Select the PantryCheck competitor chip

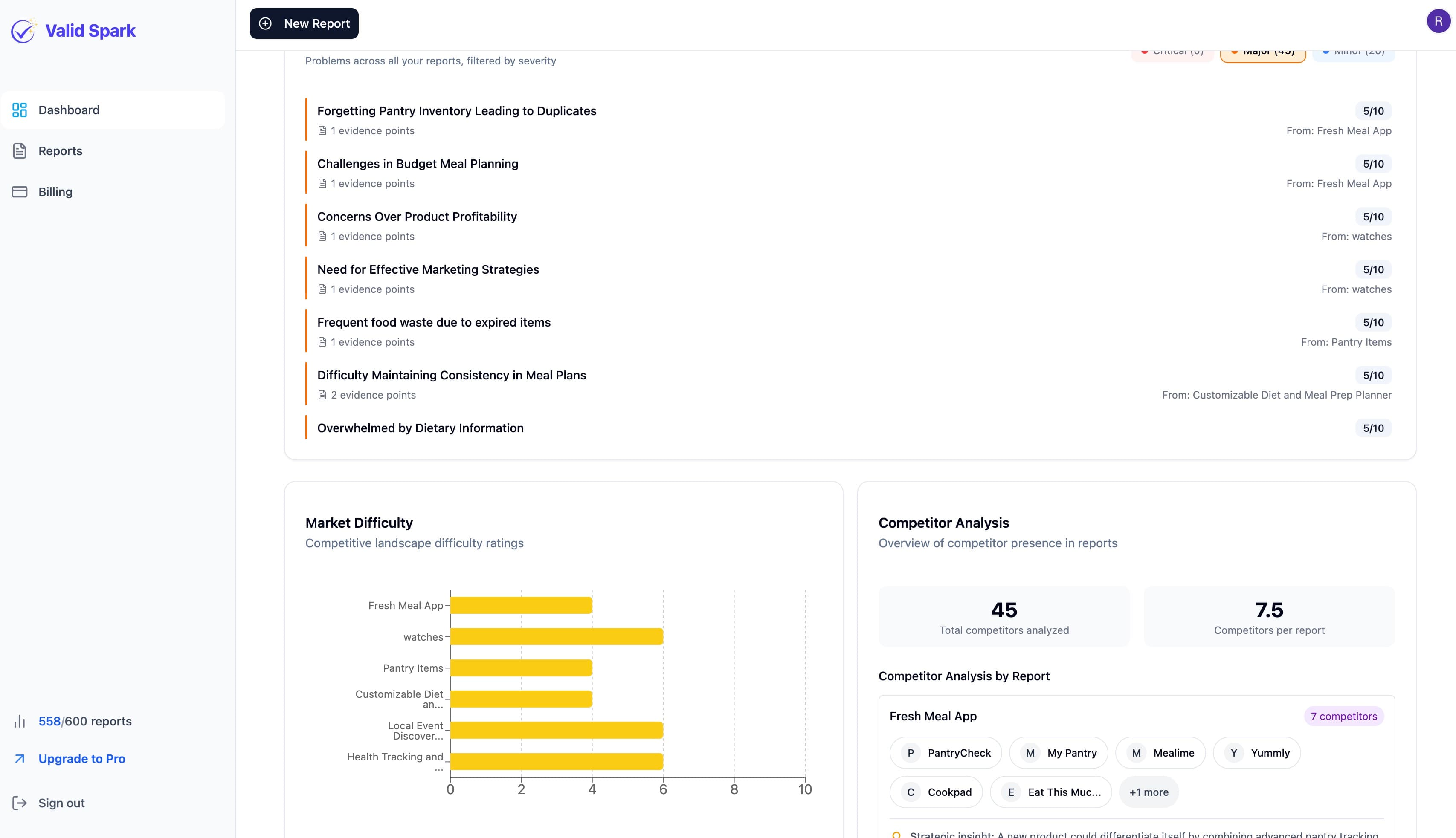tap(945, 752)
